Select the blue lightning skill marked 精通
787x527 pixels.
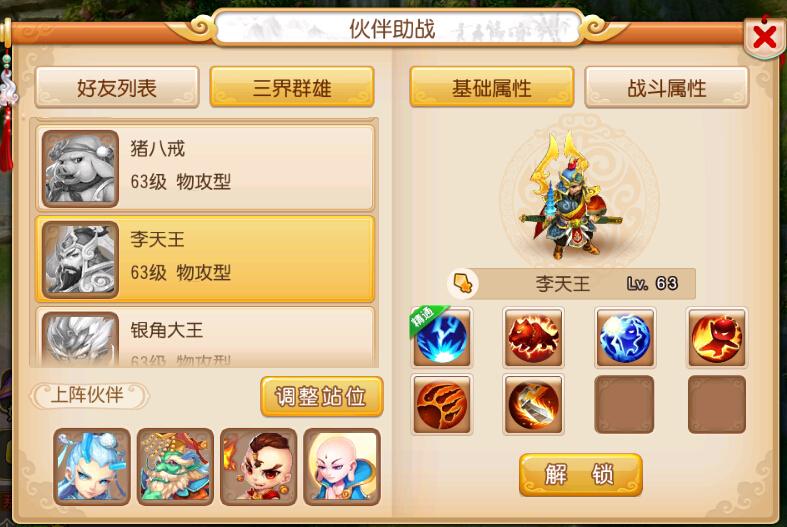(x=442, y=337)
